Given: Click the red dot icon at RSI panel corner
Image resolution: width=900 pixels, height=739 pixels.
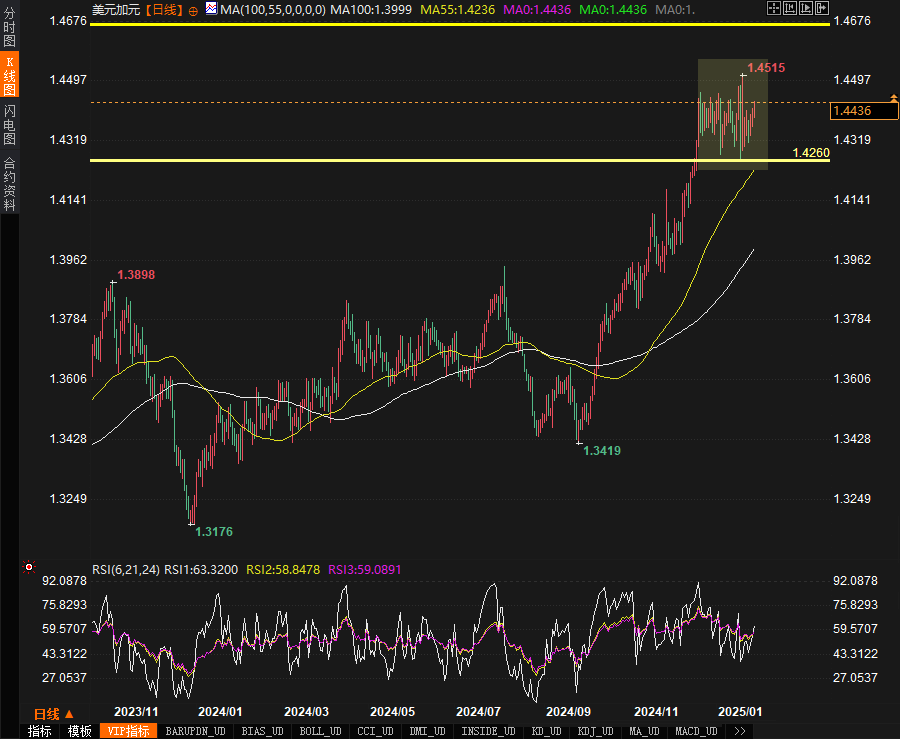Looking at the screenshot, I should pyautogui.click(x=29, y=568).
